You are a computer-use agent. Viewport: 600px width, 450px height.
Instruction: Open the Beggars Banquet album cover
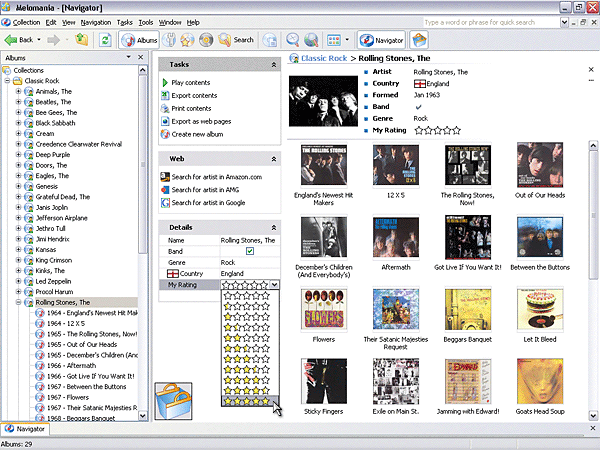pyautogui.click(x=468, y=309)
